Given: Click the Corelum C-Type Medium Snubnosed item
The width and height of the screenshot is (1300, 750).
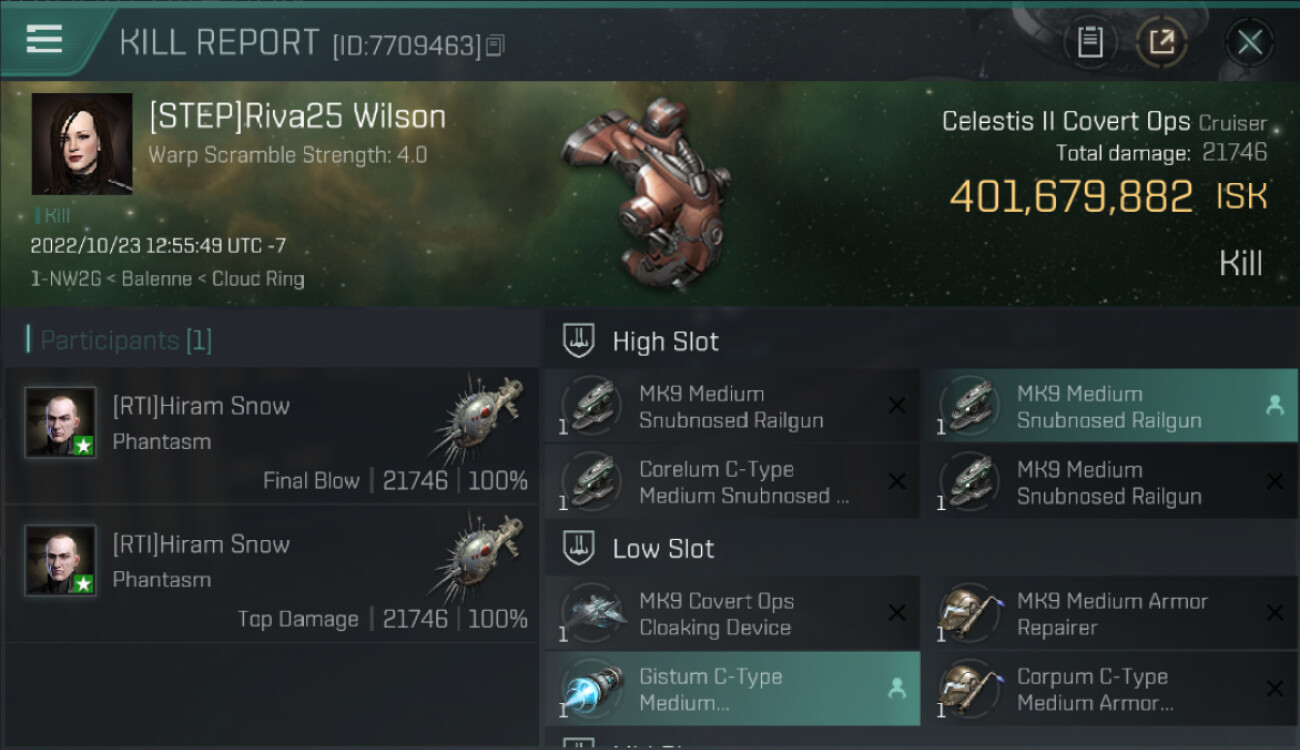Looking at the screenshot, I should 732,482.
